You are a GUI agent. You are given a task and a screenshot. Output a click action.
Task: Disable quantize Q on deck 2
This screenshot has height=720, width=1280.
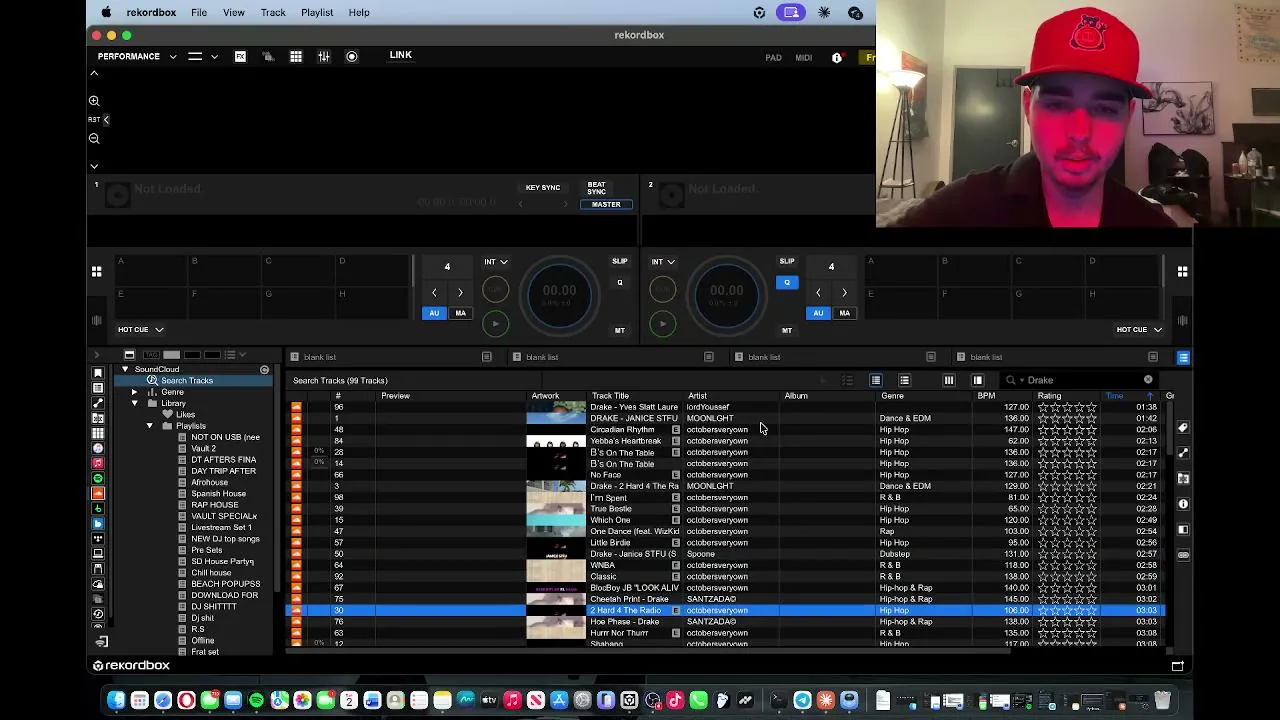(x=787, y=283)
